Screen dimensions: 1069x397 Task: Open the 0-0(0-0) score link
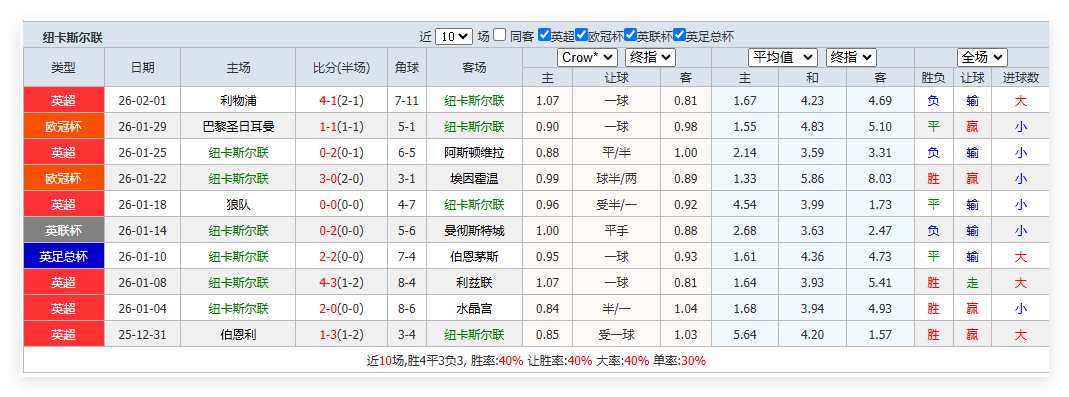click(x=341, y=205)
